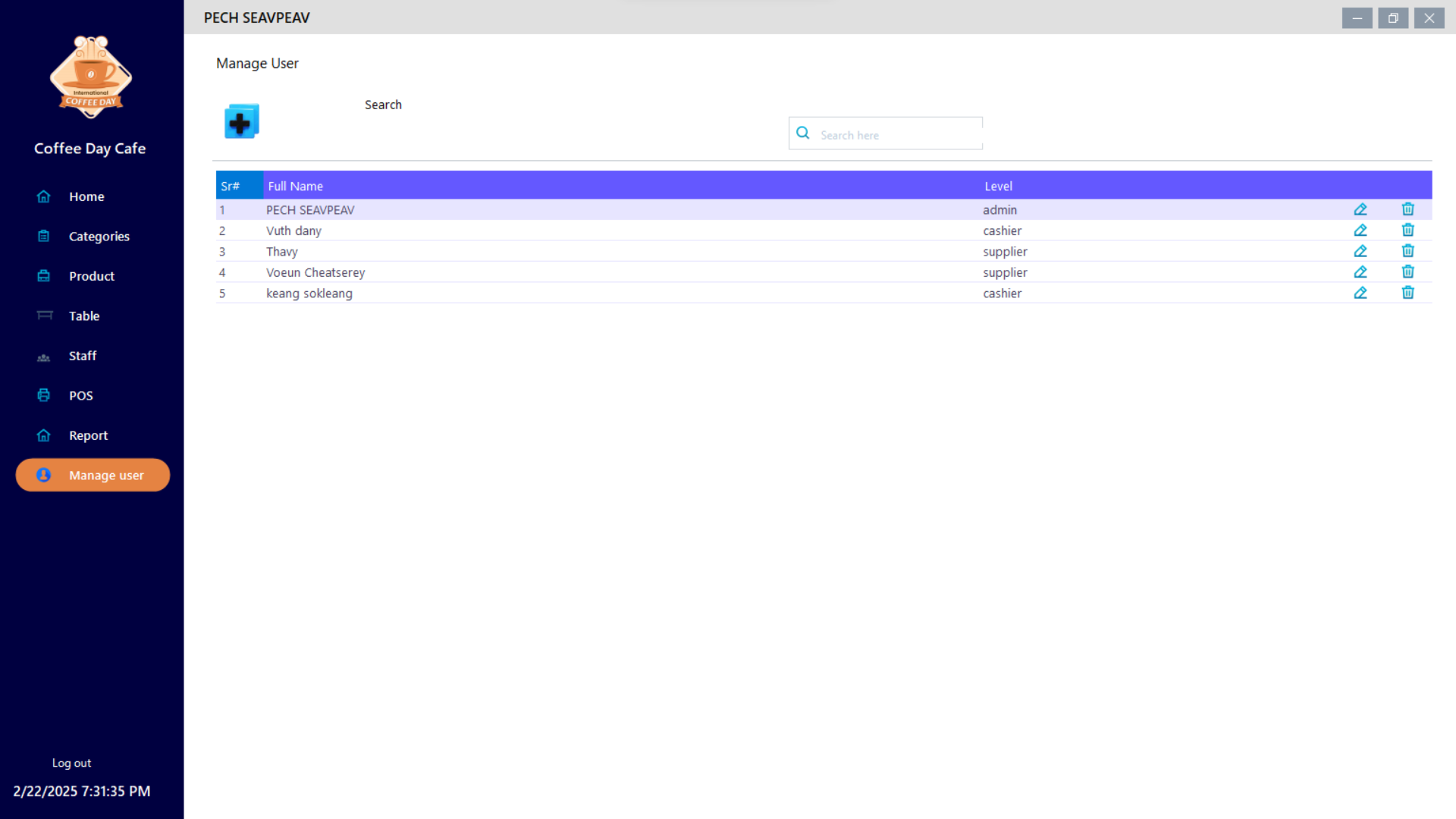
Task: Edit the Voeun Cheatserey user entry
Action: coord(1360,272)
